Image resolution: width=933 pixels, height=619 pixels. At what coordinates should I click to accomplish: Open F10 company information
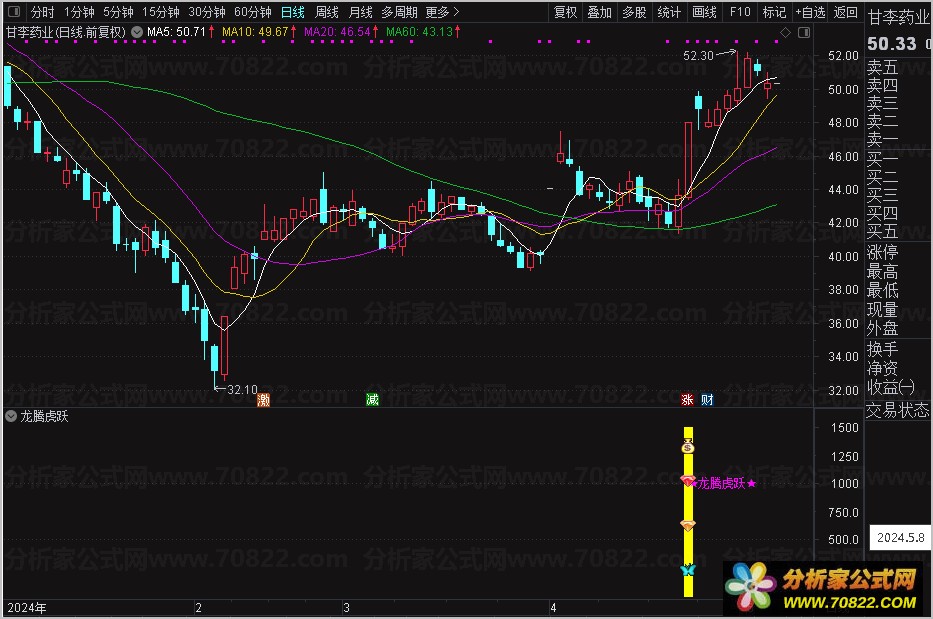[740, 12]
